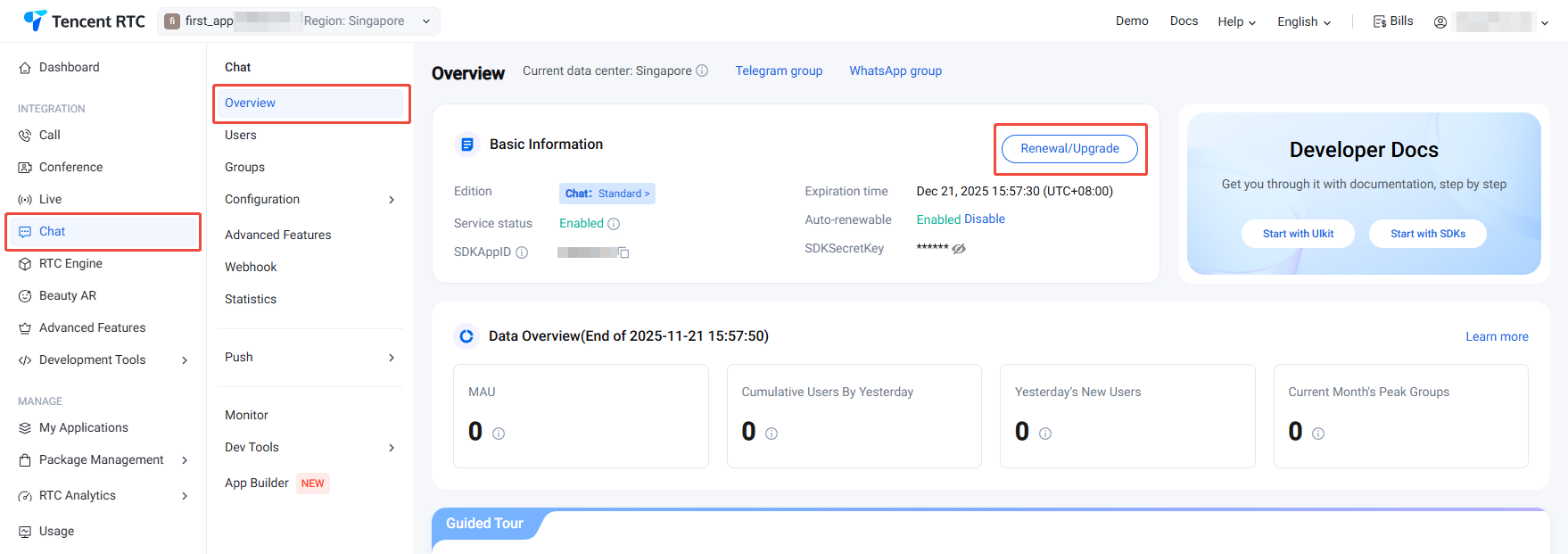1568x554 pixels.
Task: Click the Chat: Standard edition tag
Action: coord(607,194)
